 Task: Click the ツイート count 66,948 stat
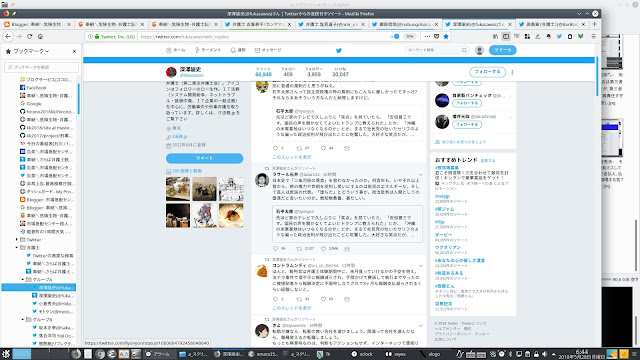(263, 72)
